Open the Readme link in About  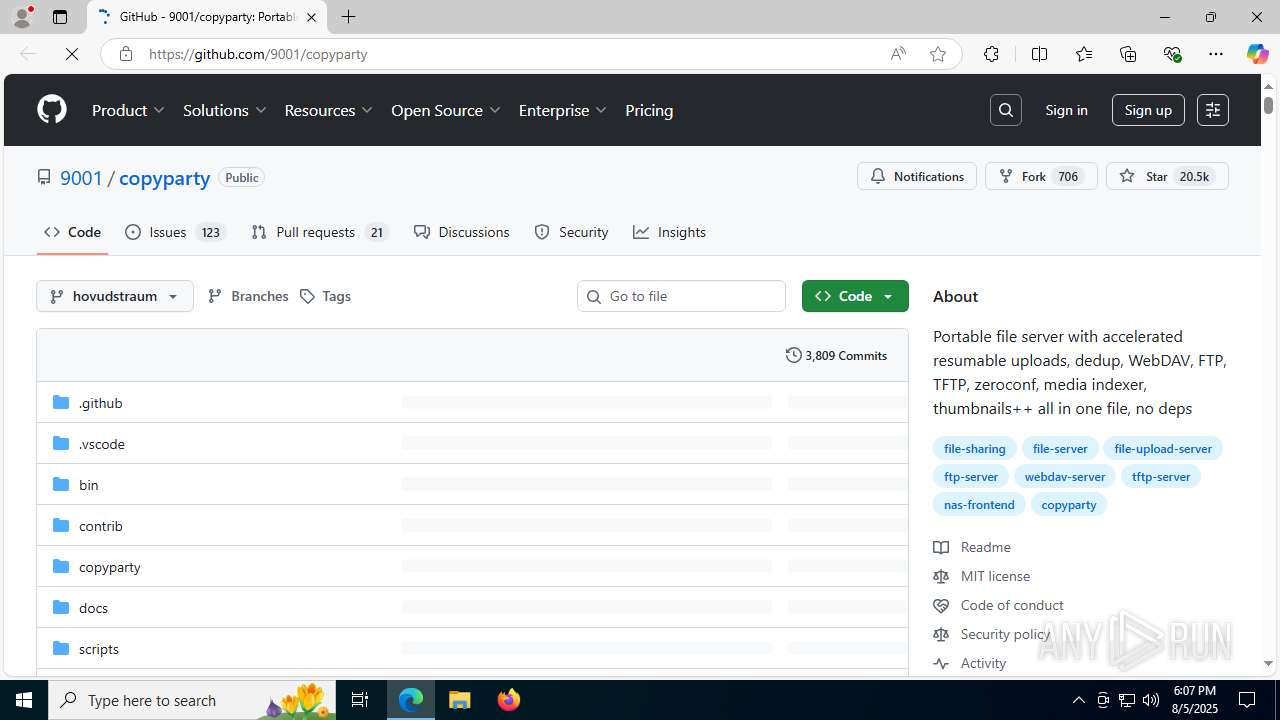(x=985, y=547)
